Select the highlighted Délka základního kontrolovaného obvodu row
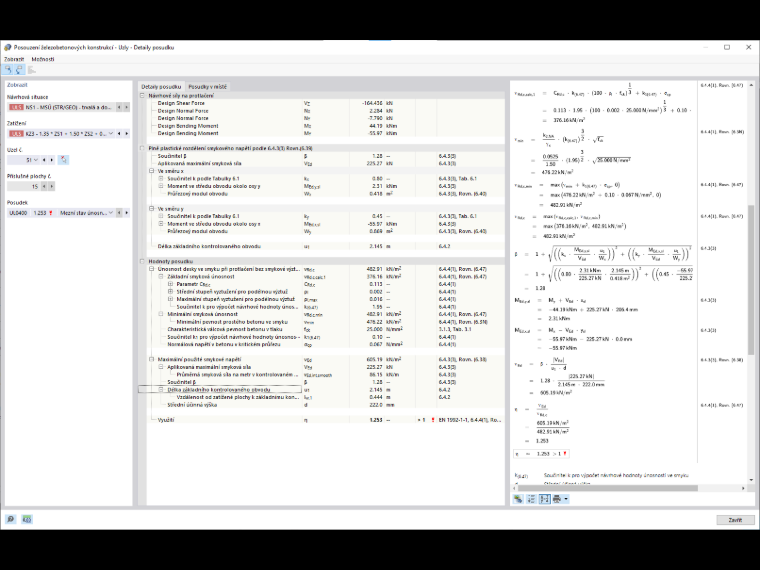The image size is (760, 570). click(321, 390)
